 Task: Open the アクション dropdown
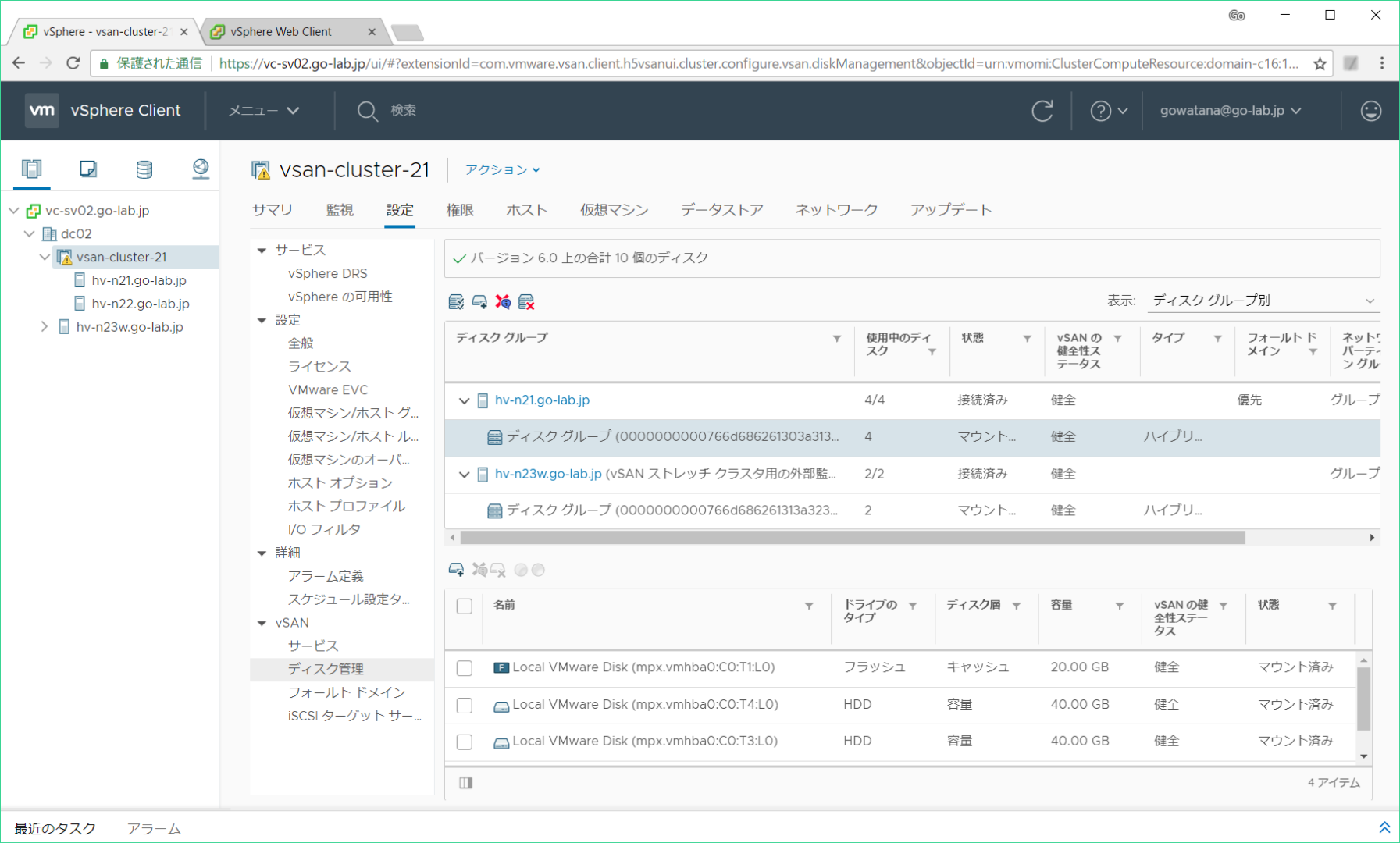[x=503, y=169]
